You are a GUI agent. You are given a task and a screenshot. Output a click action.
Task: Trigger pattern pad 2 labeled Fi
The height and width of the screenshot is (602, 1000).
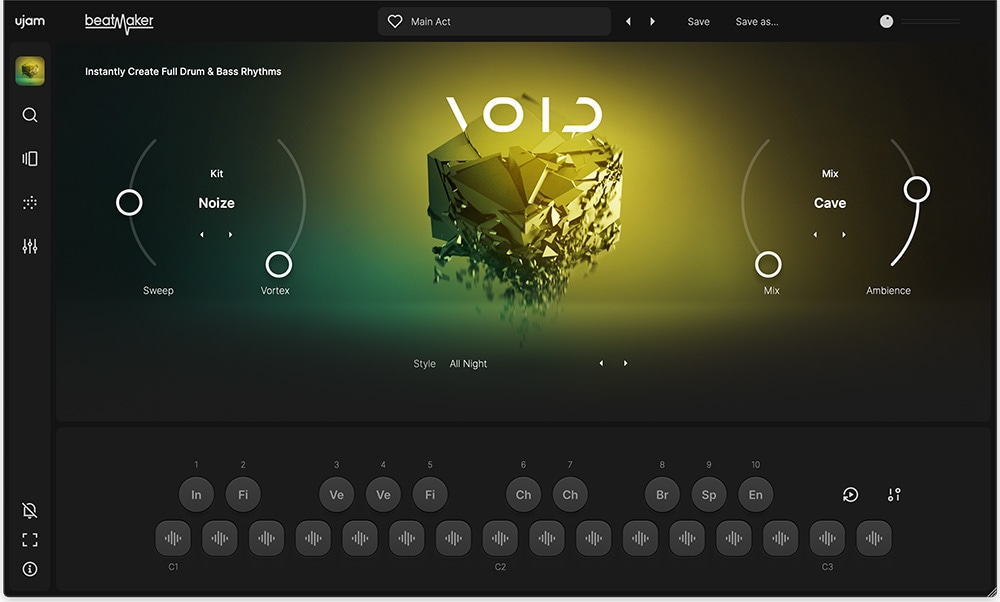(x=243, y=494)
